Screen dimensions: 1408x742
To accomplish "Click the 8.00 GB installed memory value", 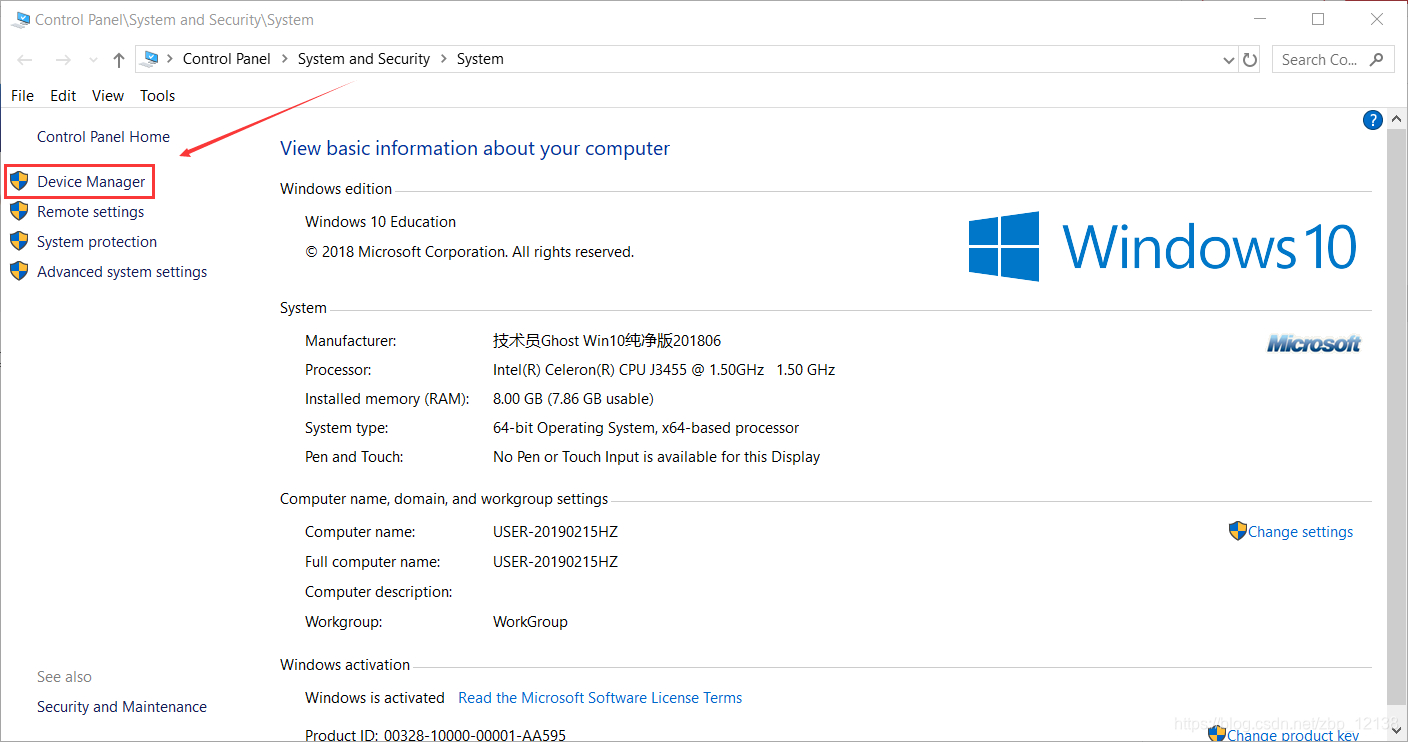I will (x=573, y=399).
